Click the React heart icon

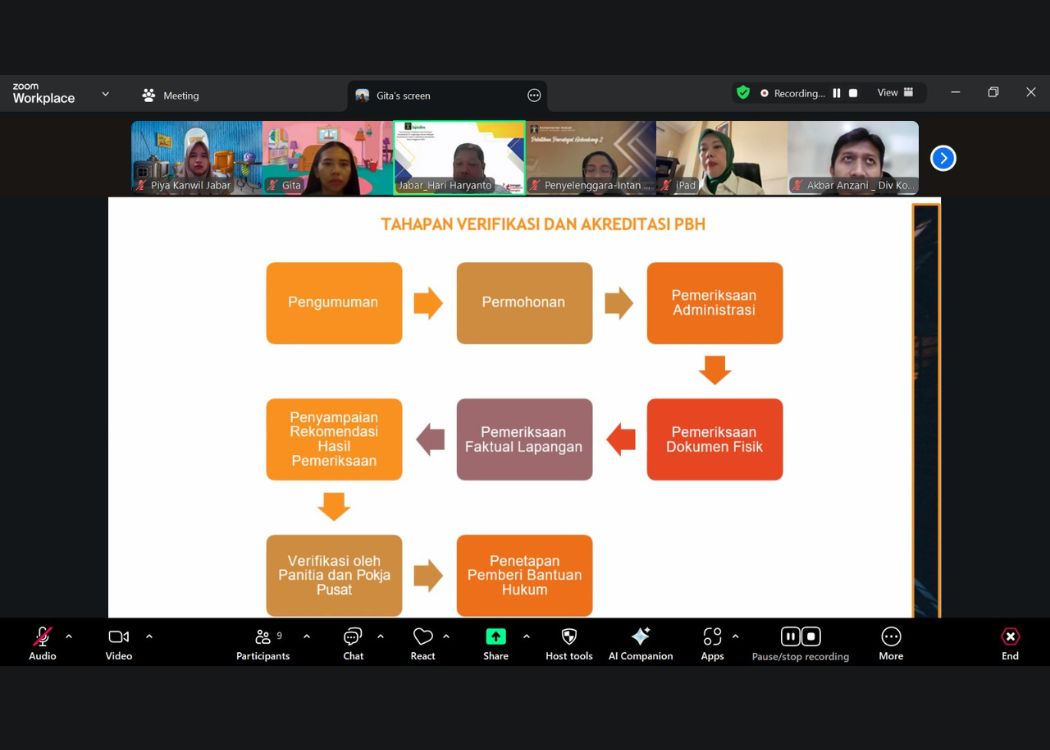[x=423, y=643]
